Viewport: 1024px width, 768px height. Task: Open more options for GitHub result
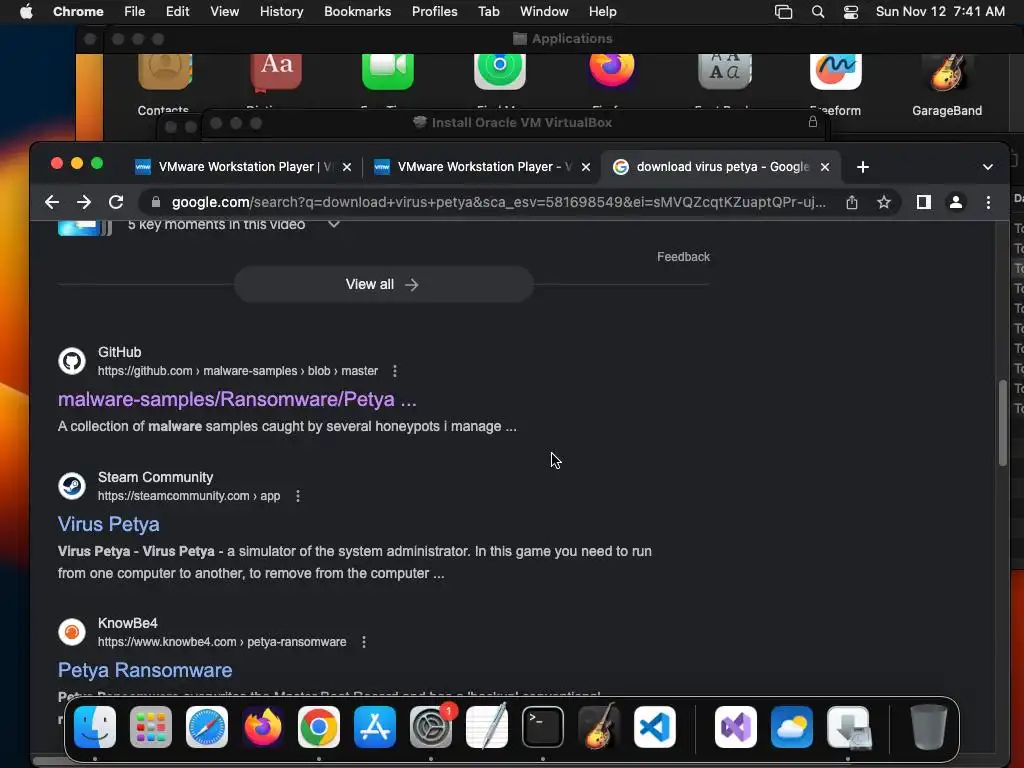(x=394, y=371)
